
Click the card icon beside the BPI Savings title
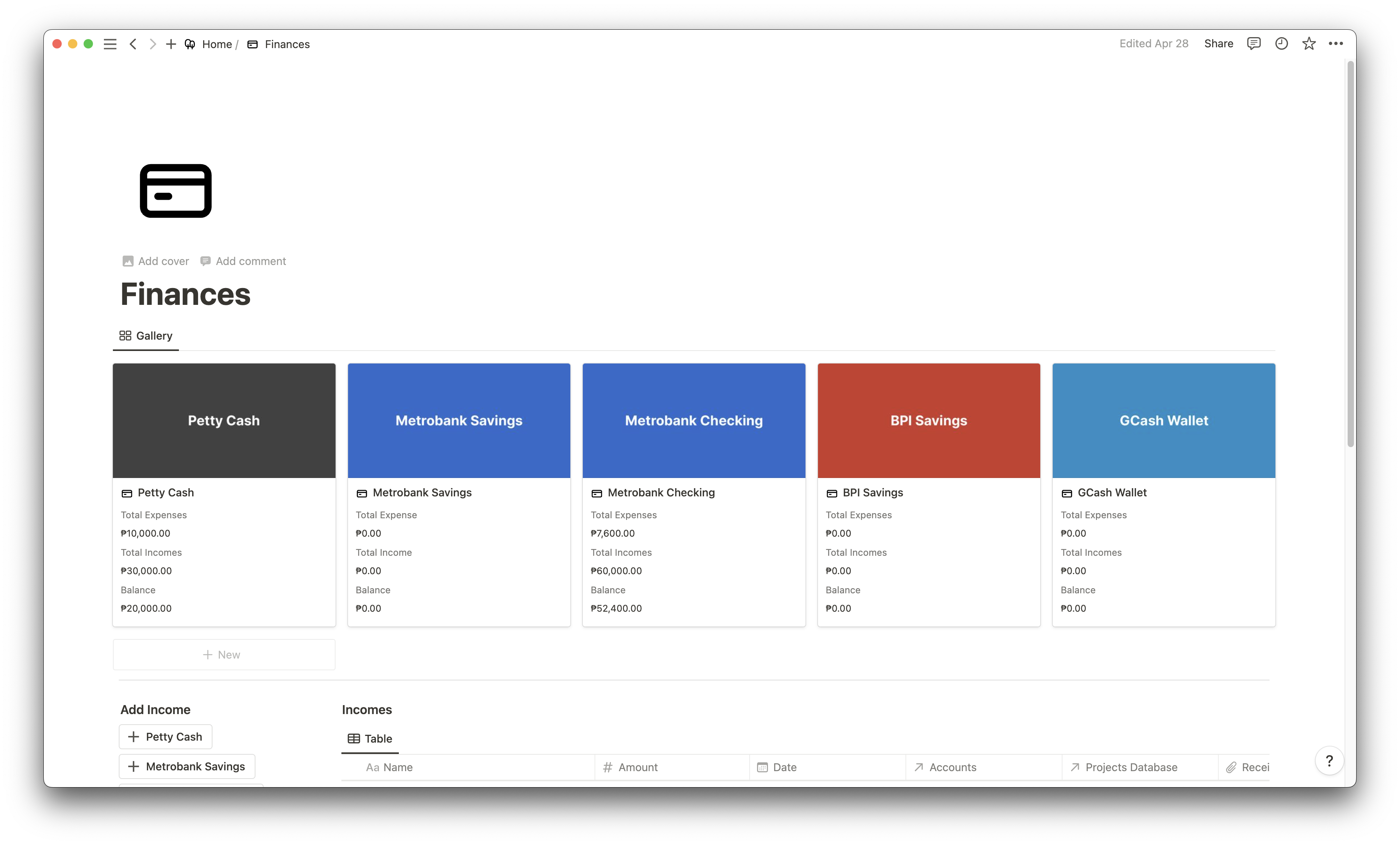(x=832, y=493)
